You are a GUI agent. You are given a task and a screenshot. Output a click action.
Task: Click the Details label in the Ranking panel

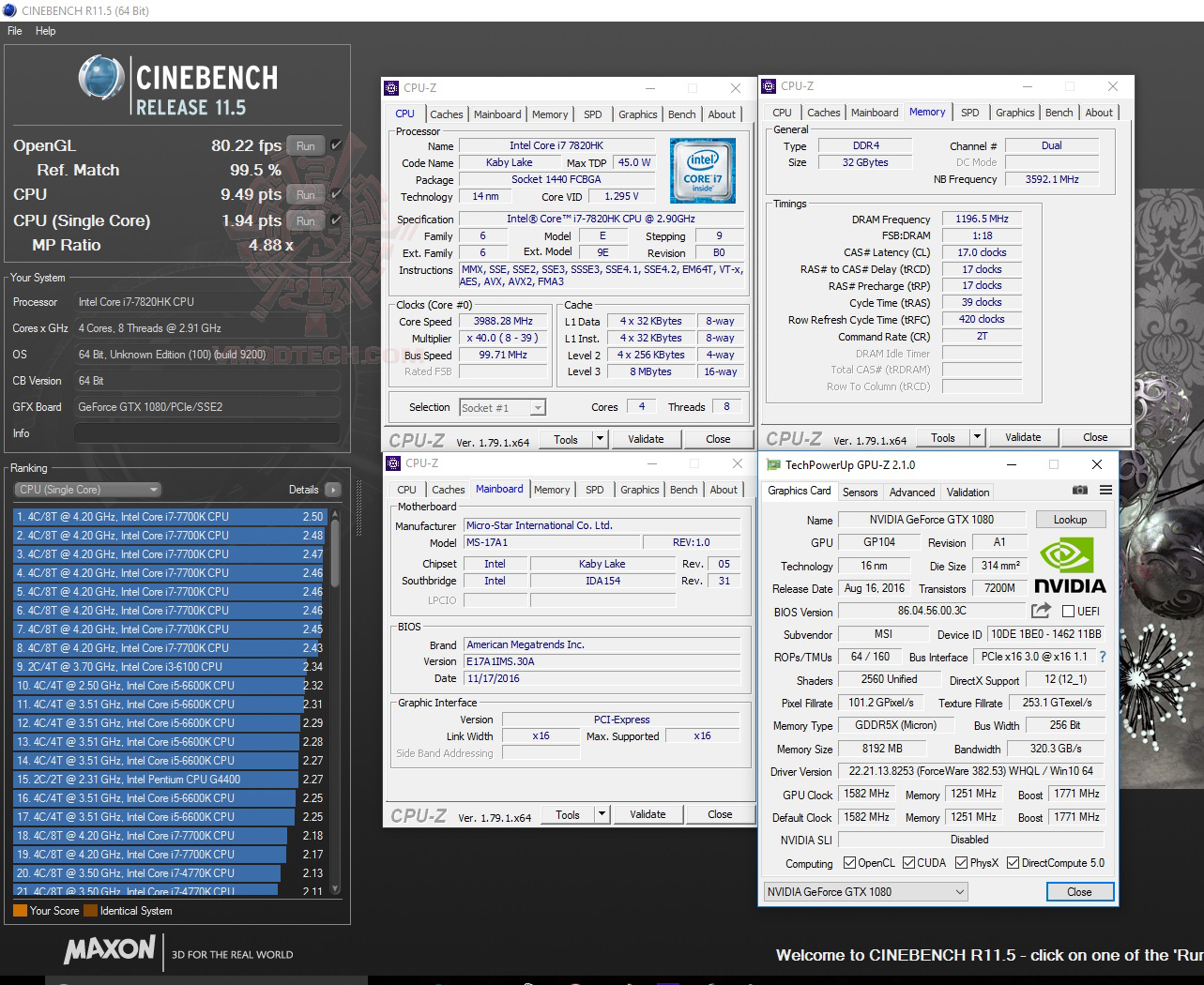[x=303, y=490]
